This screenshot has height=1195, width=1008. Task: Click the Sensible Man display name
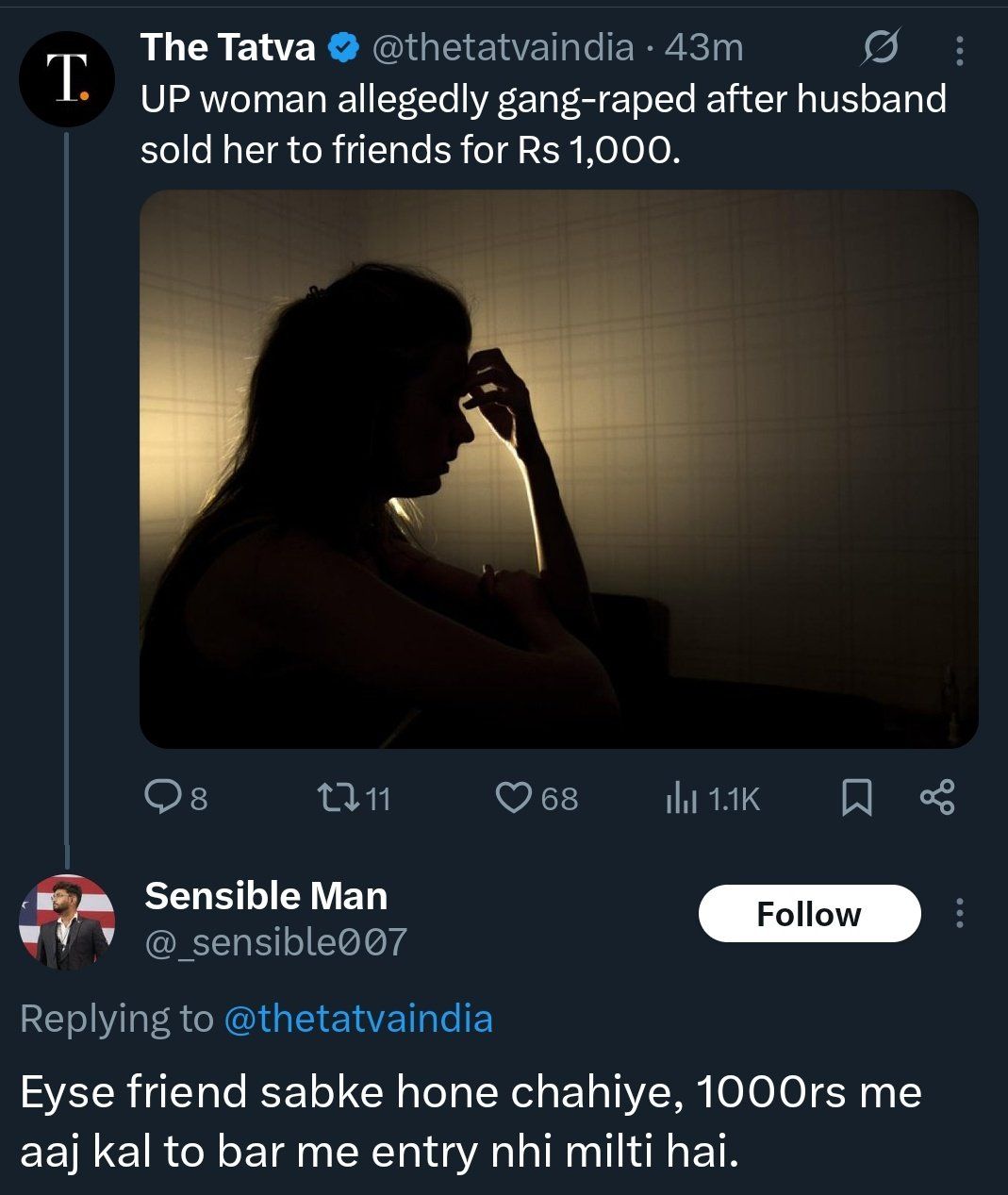(x=266, y=896)
